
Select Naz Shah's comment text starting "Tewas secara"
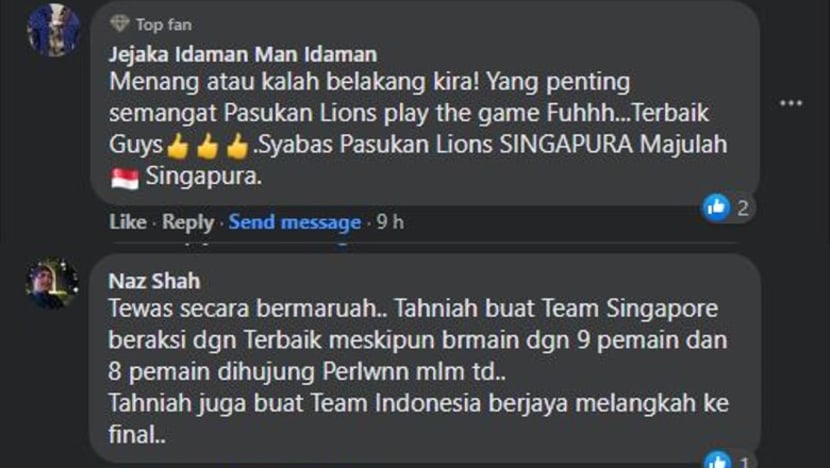(419, 371)
